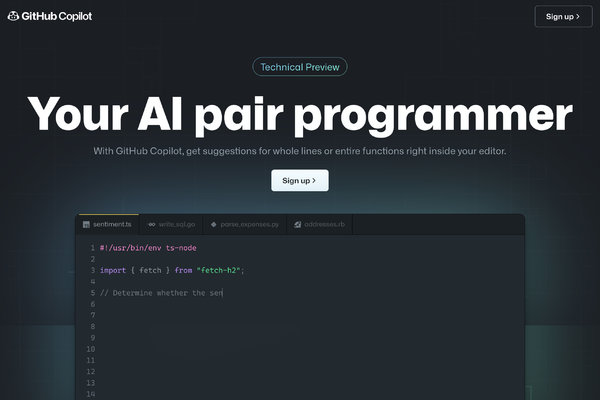Screen dimensions: 600x400
Task: Click the "Your AI pair programmer" headline
Action: tap(300, 114)
